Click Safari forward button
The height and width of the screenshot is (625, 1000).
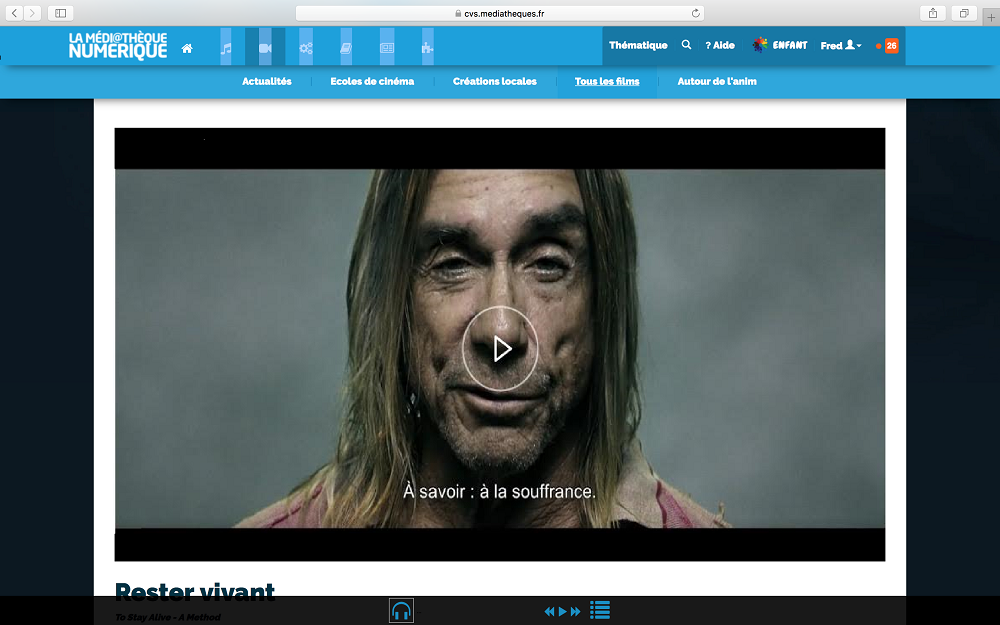pos(32,13)
